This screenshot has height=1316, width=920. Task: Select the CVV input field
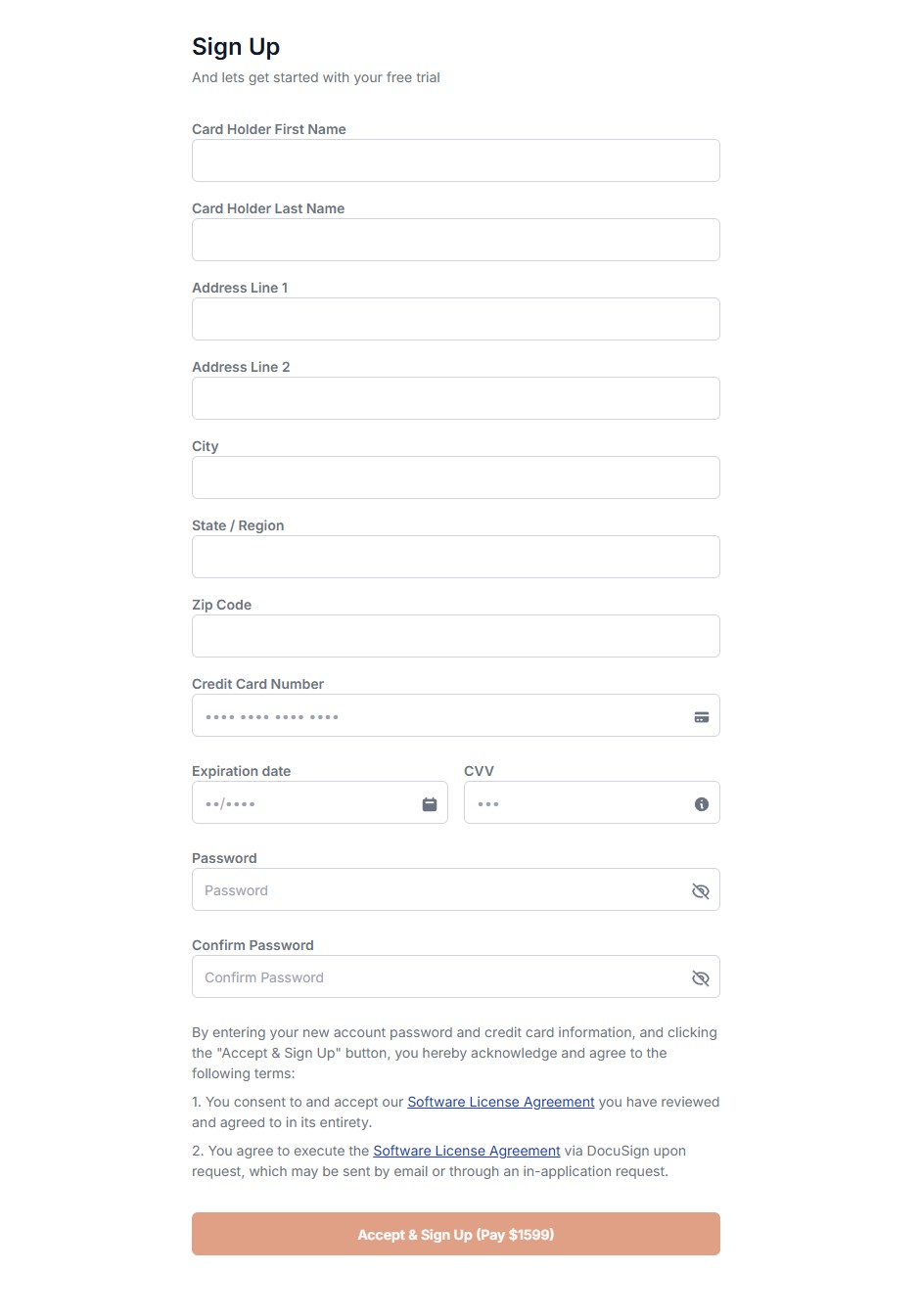click(592, 802)
